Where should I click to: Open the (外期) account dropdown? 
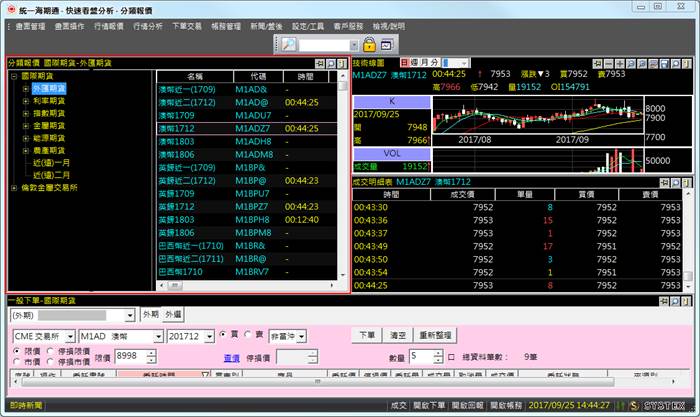click(129, 315)
